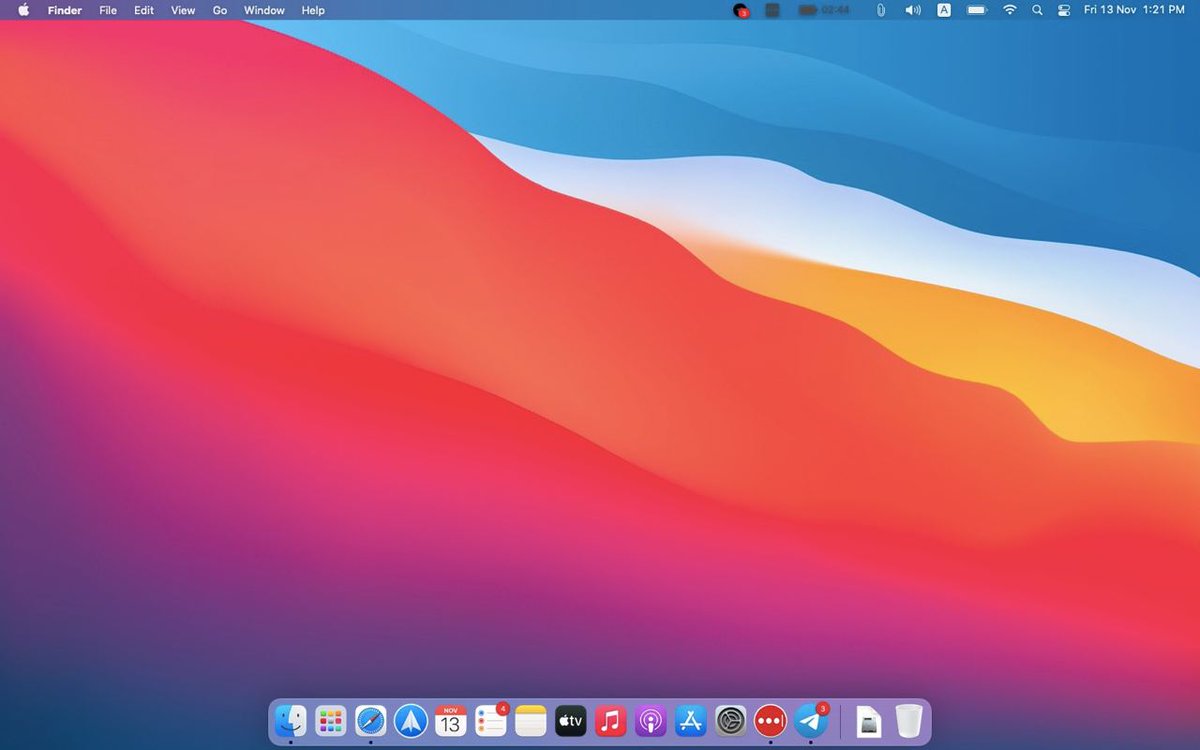Open the Sound volume menu
The width and height of the screenshot is (1200, 750).
click(912, 10)
